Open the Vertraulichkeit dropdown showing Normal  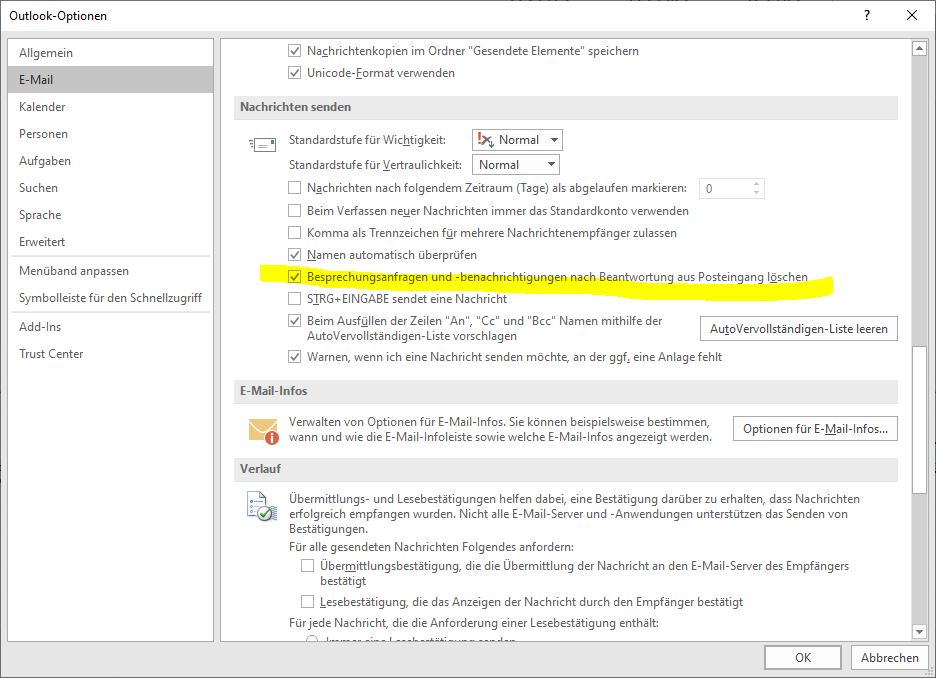516,165
